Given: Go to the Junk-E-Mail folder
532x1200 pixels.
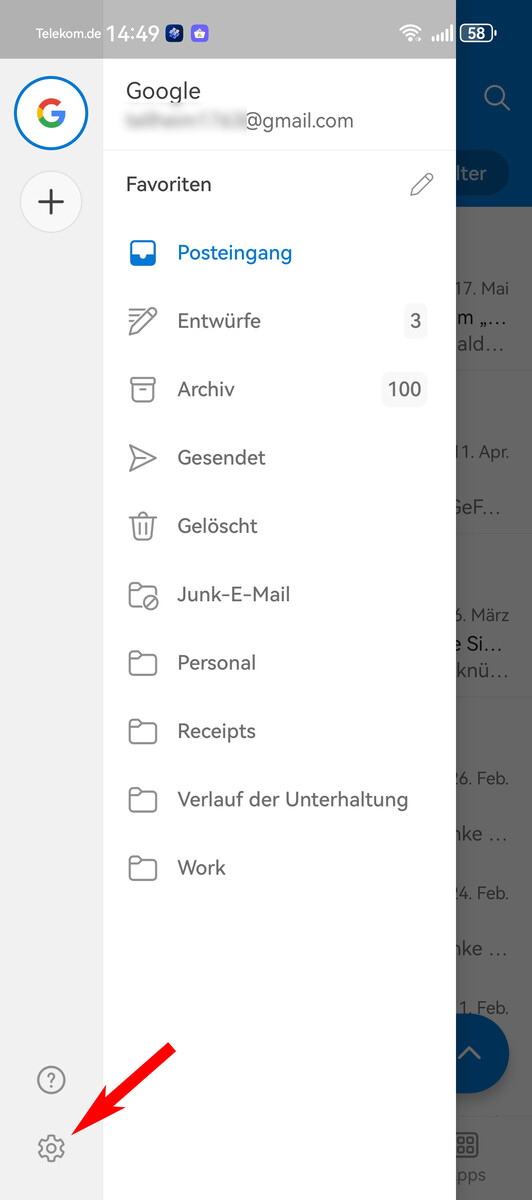Looking at the screenshot, I should [279, 594].
